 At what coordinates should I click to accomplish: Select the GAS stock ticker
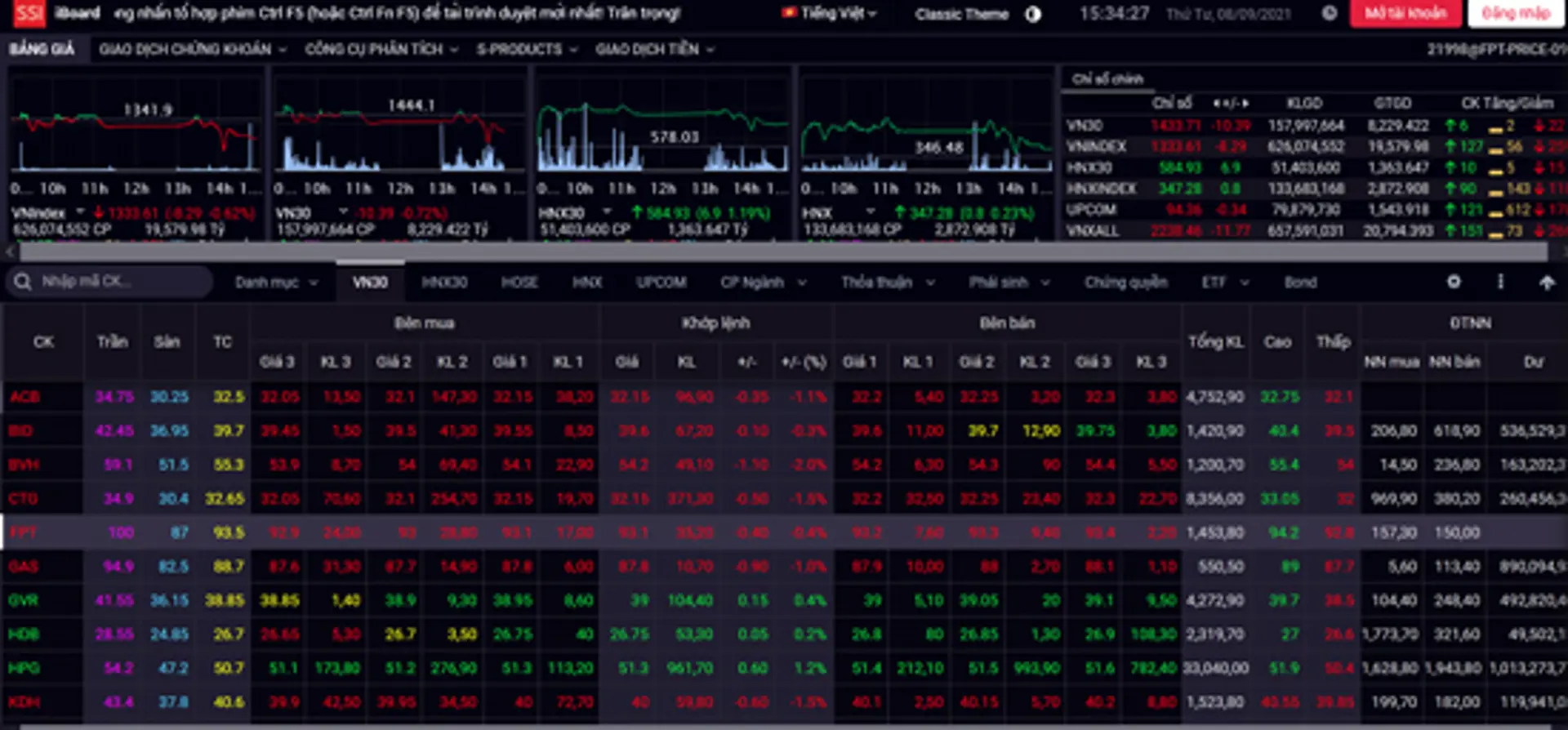24,566
